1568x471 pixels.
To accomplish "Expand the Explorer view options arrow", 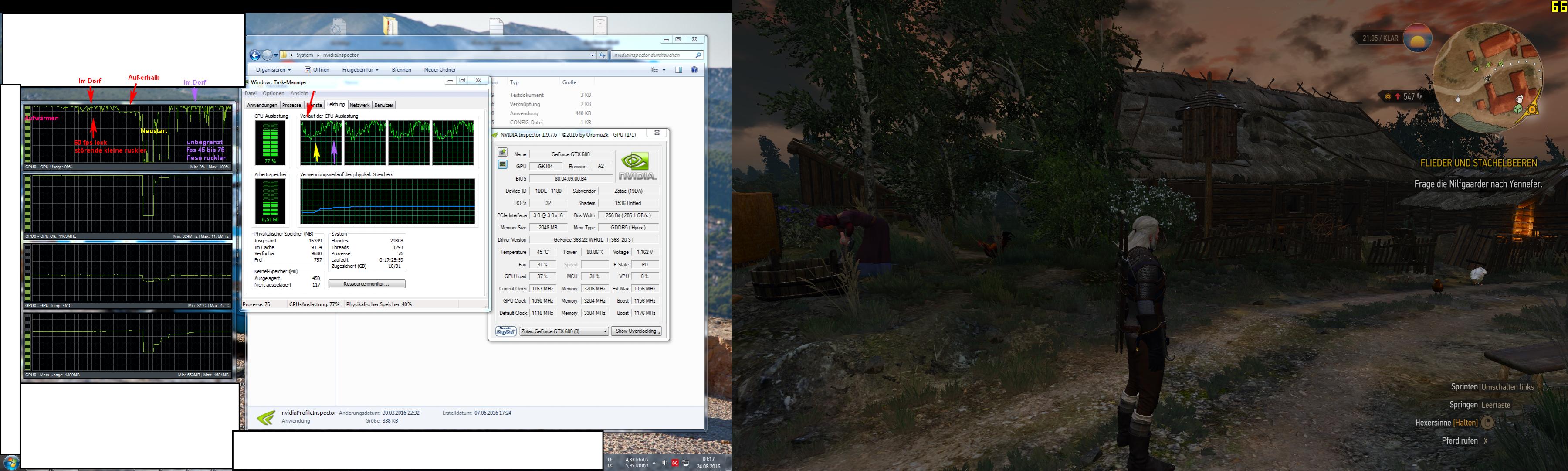I will tap(664, 70).
